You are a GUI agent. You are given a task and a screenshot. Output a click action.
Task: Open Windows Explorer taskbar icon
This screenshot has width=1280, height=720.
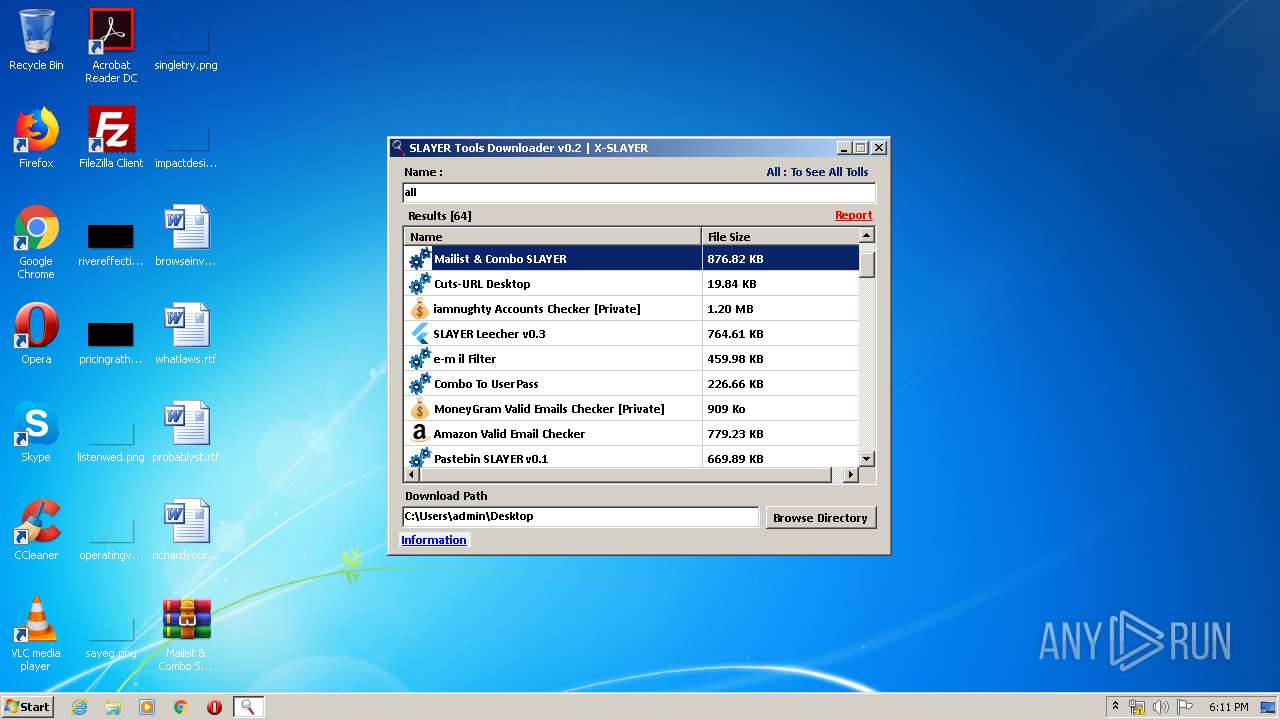[x=113, y=707]
